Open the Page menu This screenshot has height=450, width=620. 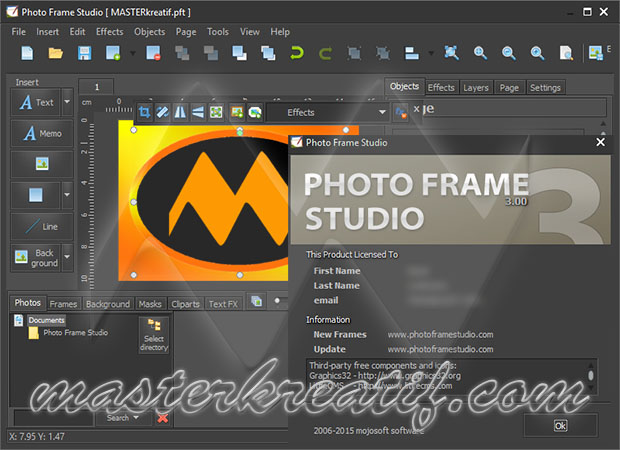186,32
